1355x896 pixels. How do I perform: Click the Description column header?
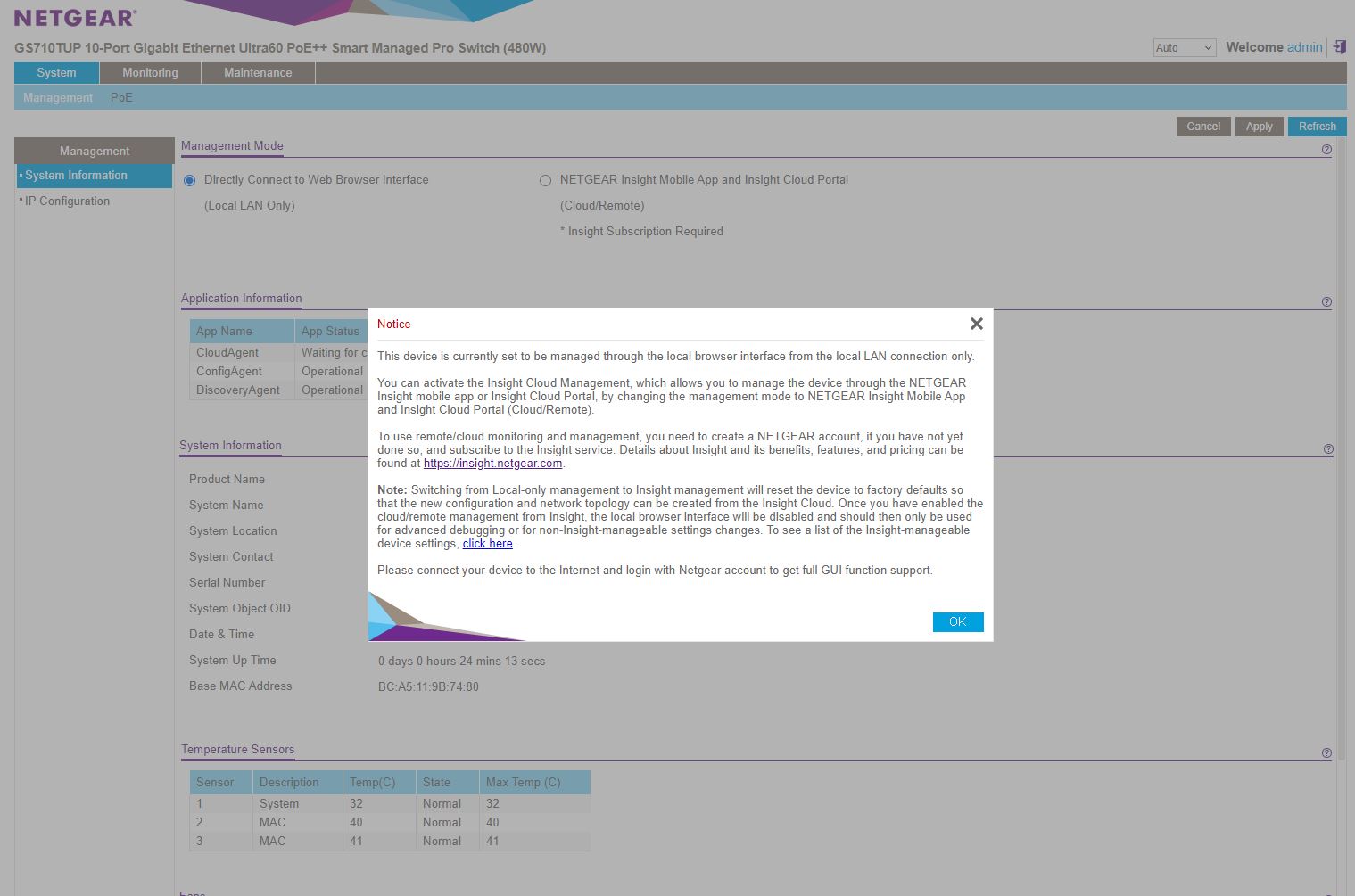[x=298, y=783]
